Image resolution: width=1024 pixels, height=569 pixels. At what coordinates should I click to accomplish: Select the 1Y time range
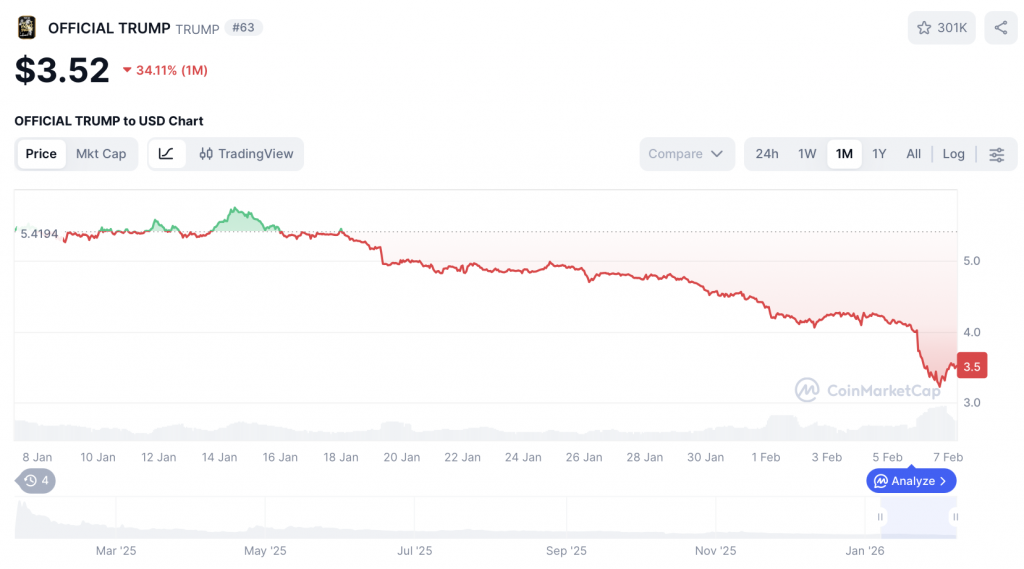[879, 154]
